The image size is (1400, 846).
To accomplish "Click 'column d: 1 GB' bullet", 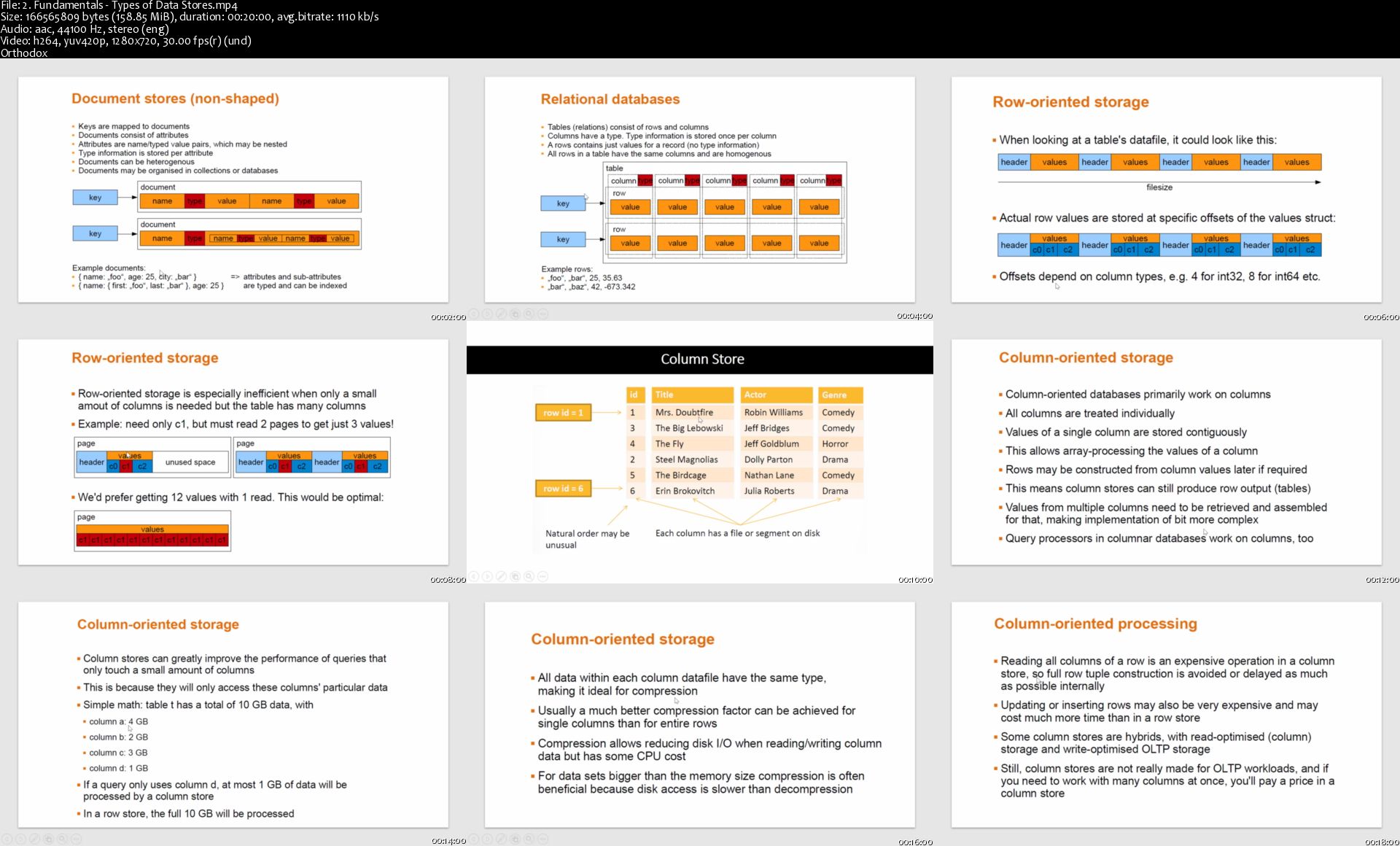I will (x=118, y=768).
